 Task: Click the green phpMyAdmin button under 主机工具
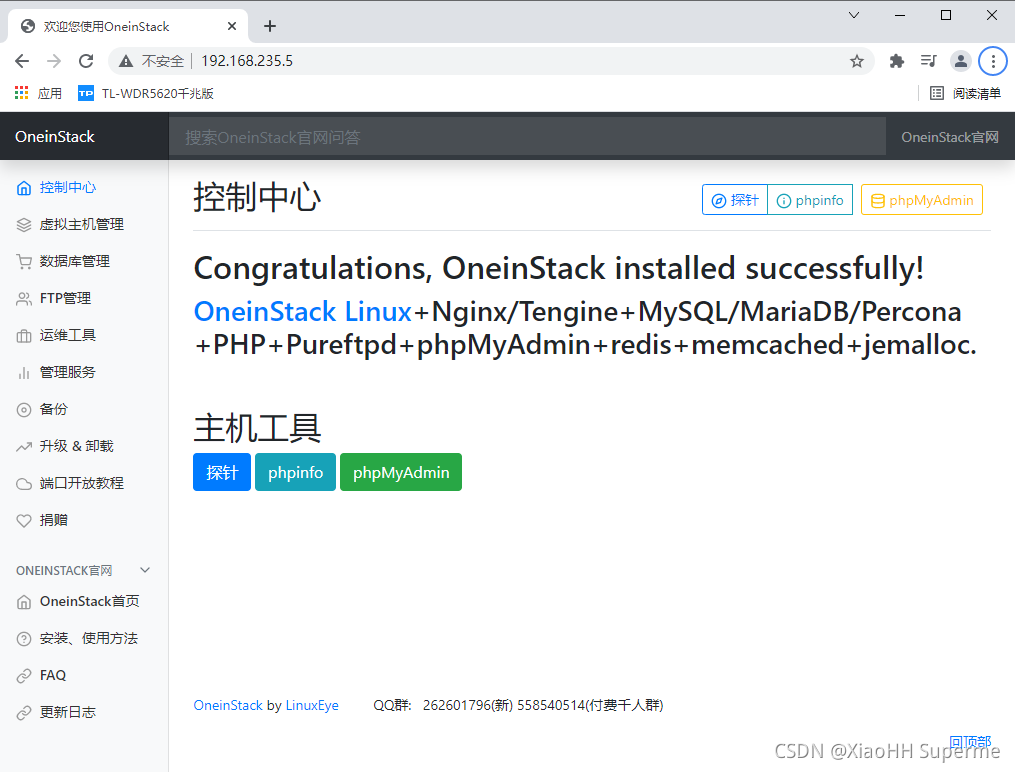click(401, 472)
